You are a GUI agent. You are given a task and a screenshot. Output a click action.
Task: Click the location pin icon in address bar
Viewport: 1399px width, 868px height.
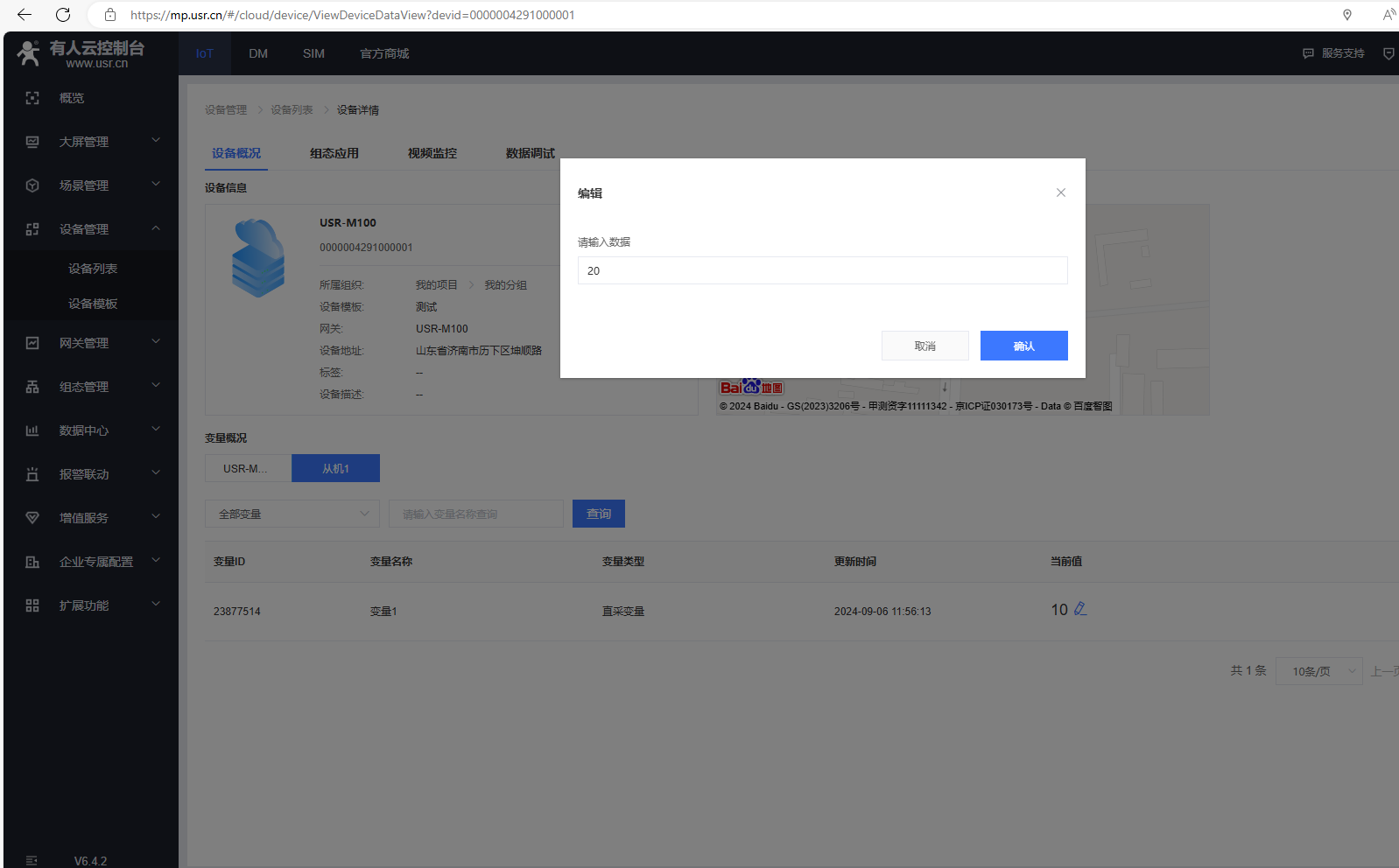(1347, 15)
